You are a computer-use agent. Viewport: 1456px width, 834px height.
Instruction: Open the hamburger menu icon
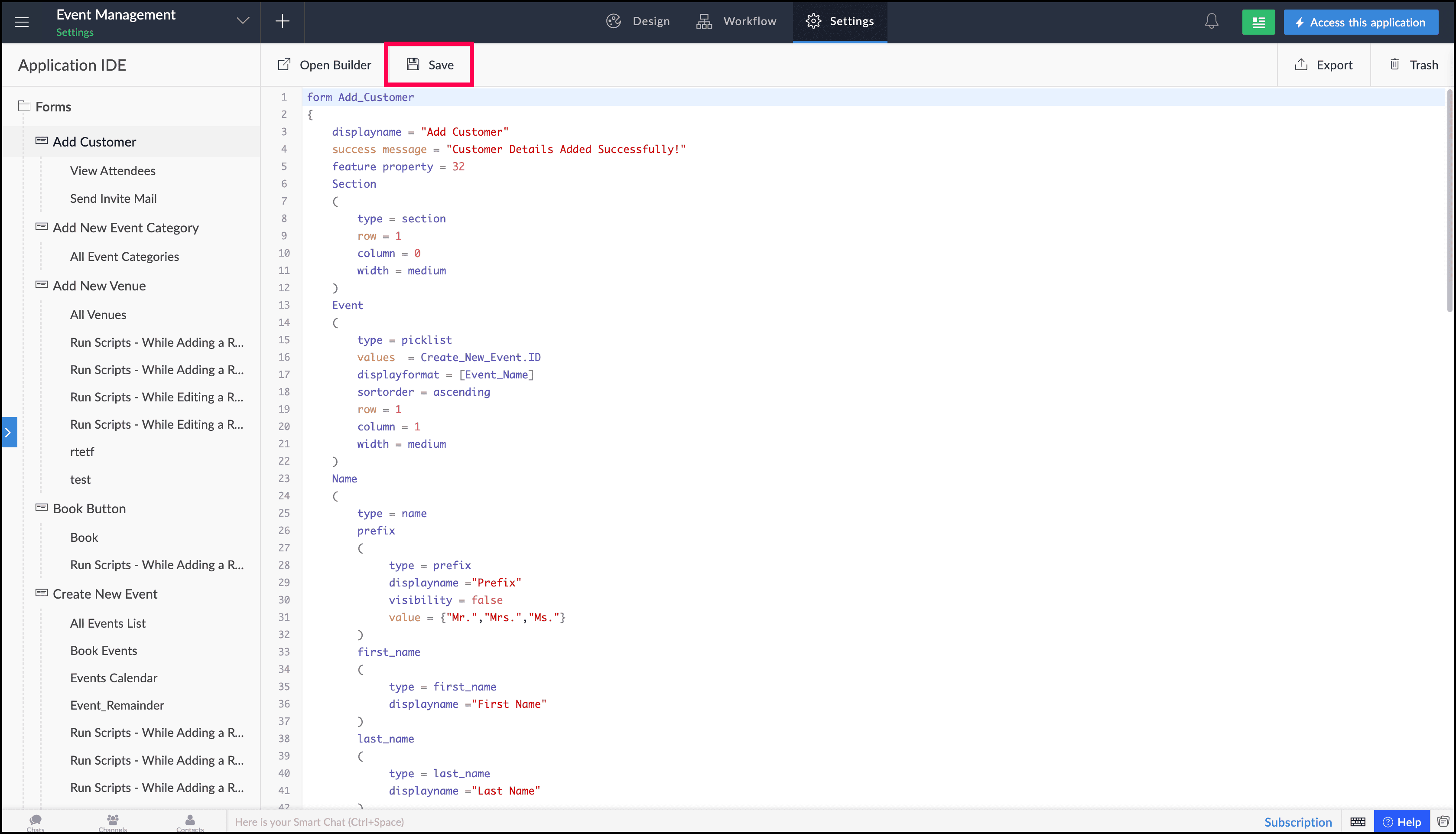pyautogui.click(x=22, y=22)
